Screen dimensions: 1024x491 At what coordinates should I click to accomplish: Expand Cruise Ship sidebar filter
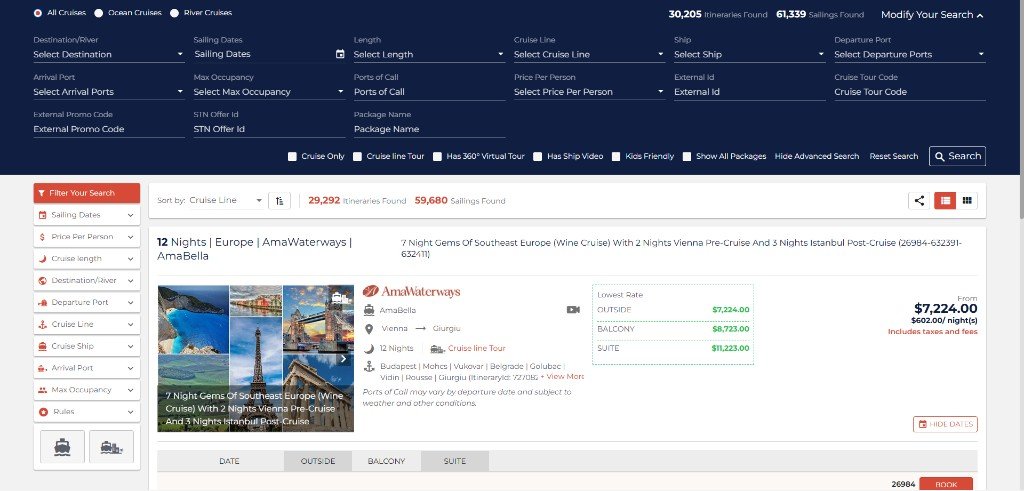pyautogui.click(x=87, y=346)
